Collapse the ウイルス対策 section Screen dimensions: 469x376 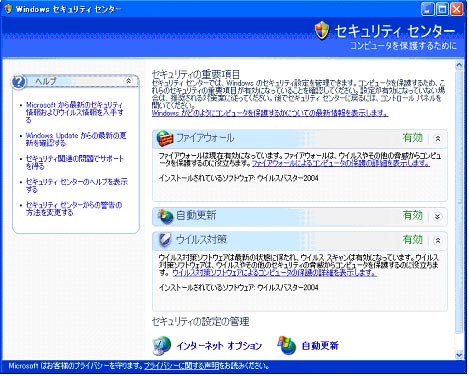point(438,240)
